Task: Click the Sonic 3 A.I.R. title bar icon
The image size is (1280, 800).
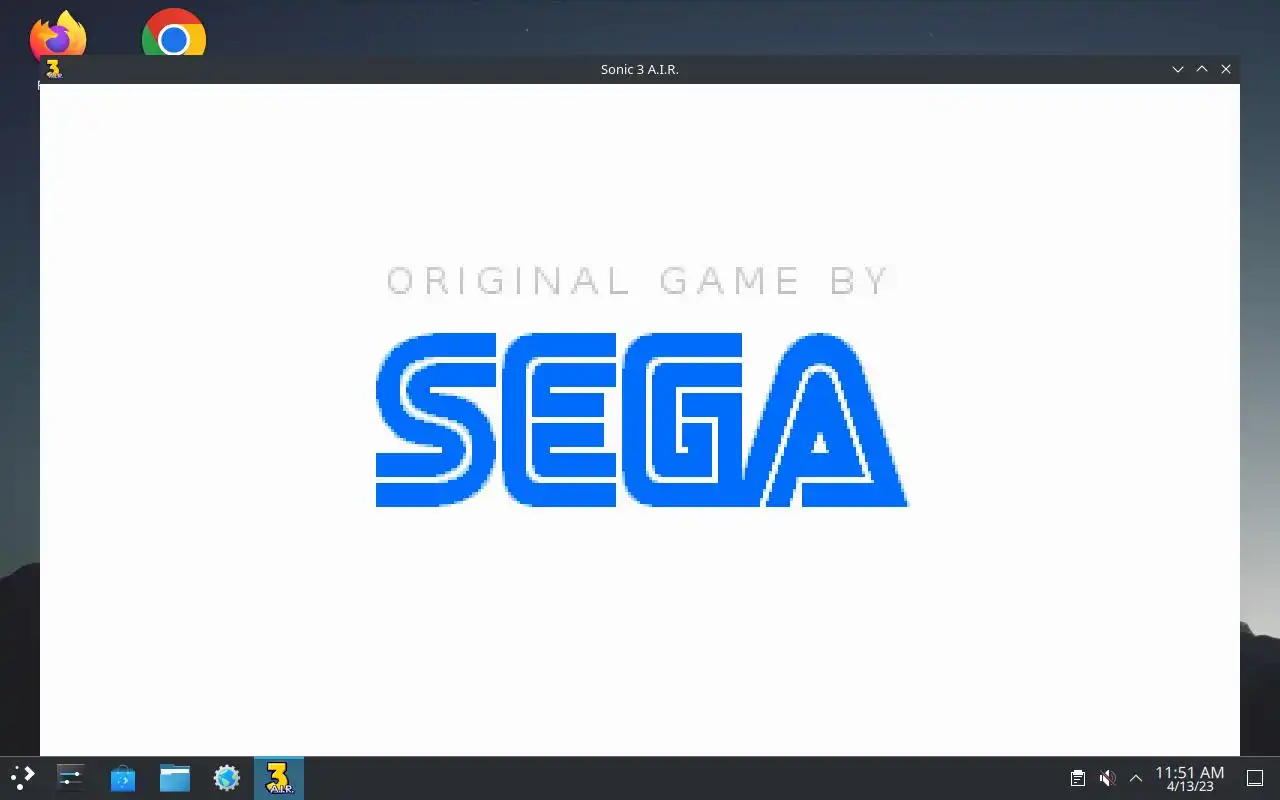Action: click(x=54, y=69)
